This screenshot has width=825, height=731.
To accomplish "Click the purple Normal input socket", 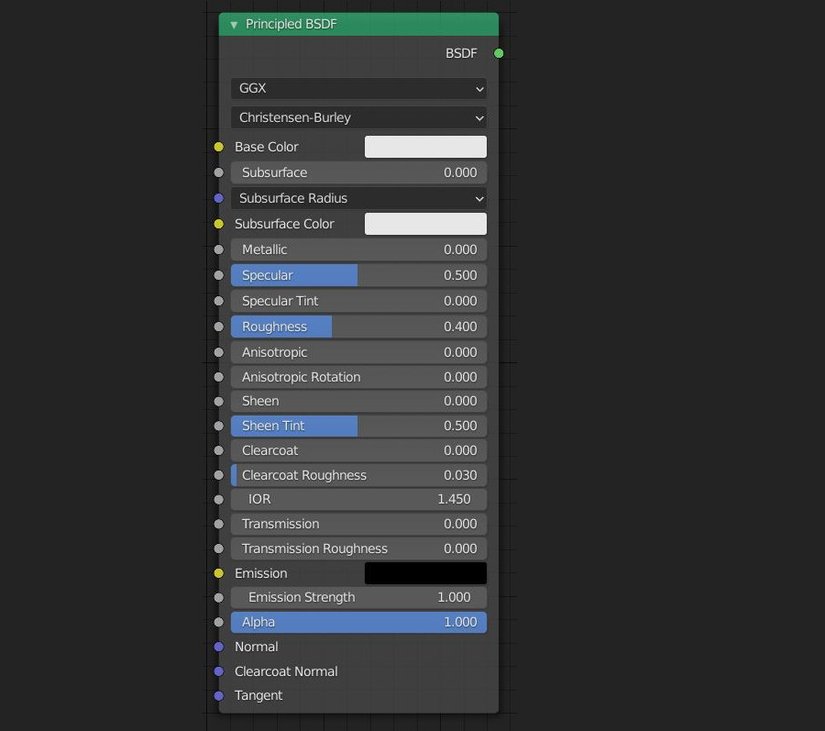I will (x=218, y=646).
